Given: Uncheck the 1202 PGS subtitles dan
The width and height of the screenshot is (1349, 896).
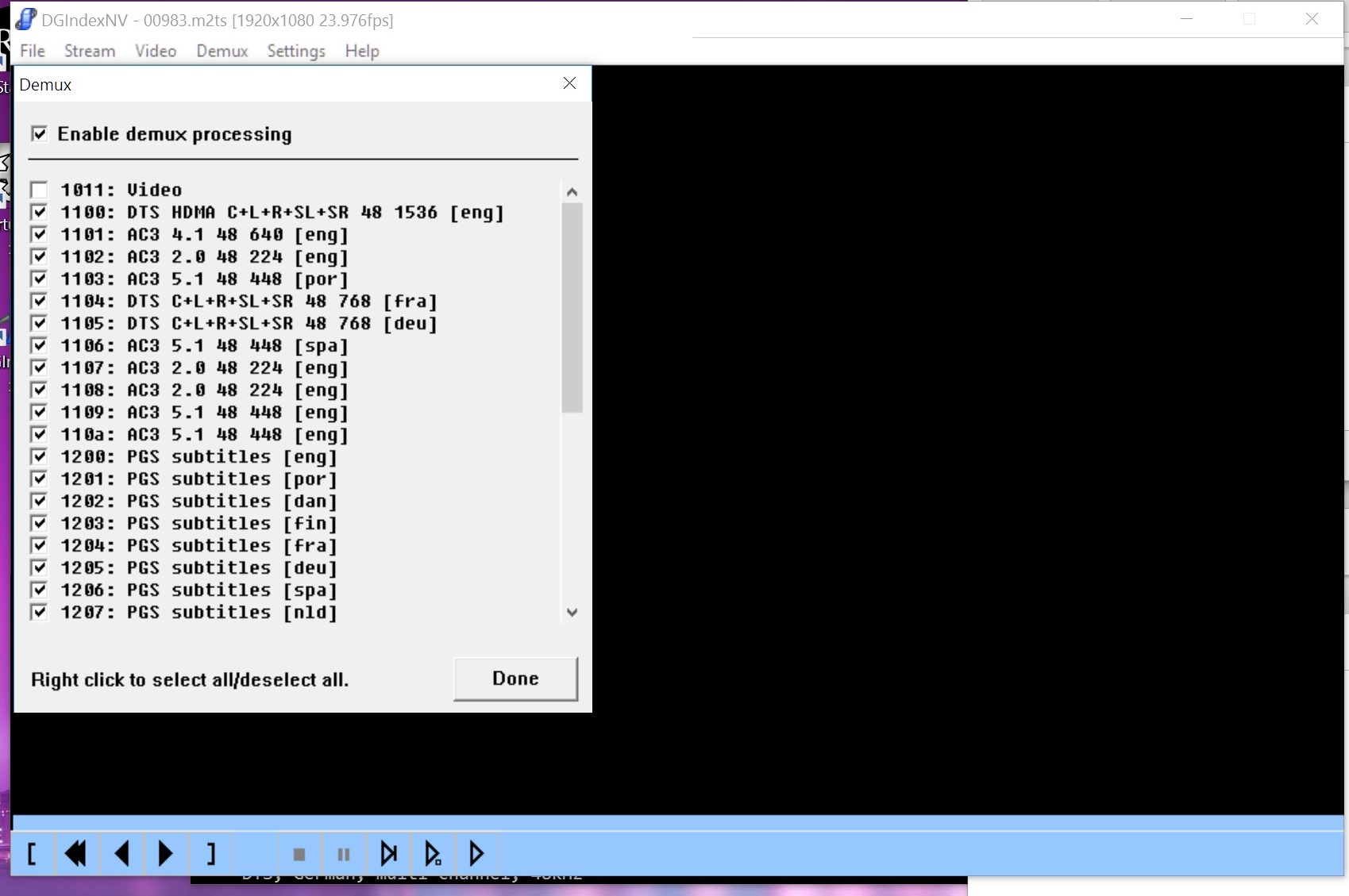Looking at the screenshot, I should point(39,501).
